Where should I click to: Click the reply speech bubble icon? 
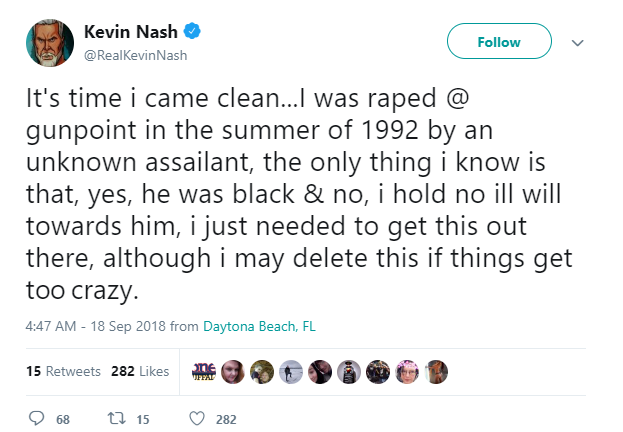(x=37, y=418)
